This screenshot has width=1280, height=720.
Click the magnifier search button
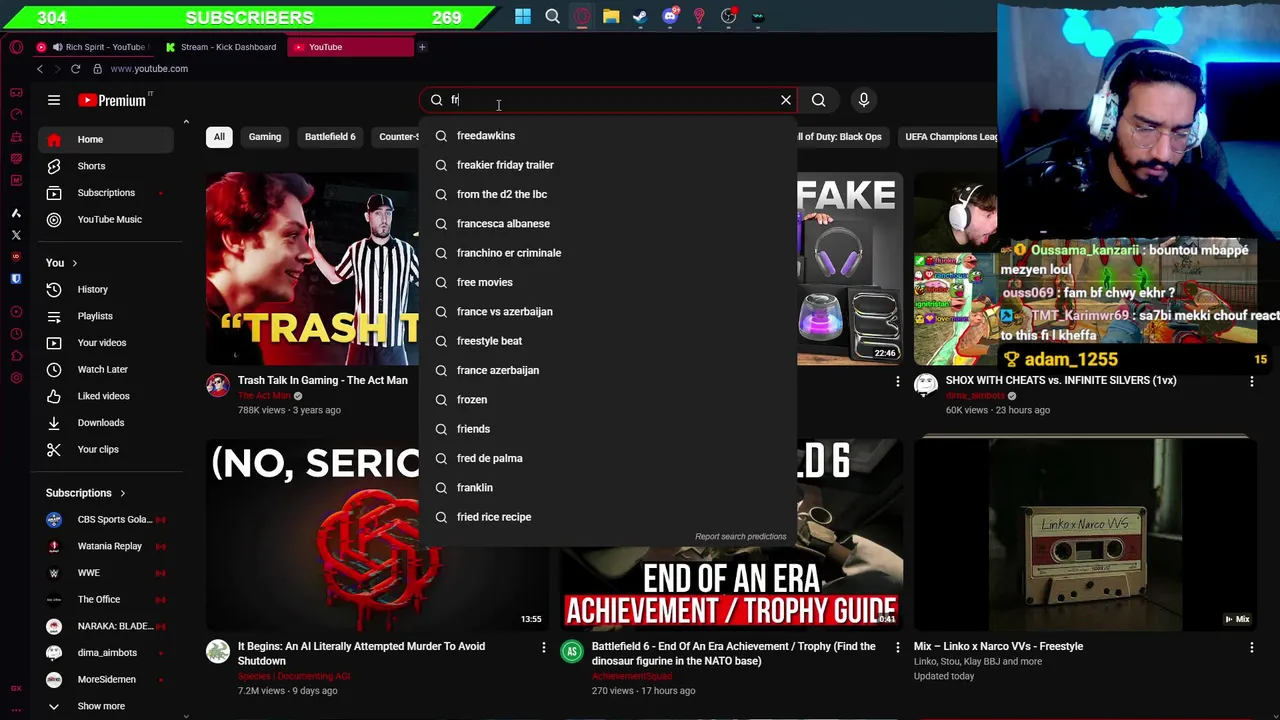coord(818,100)
